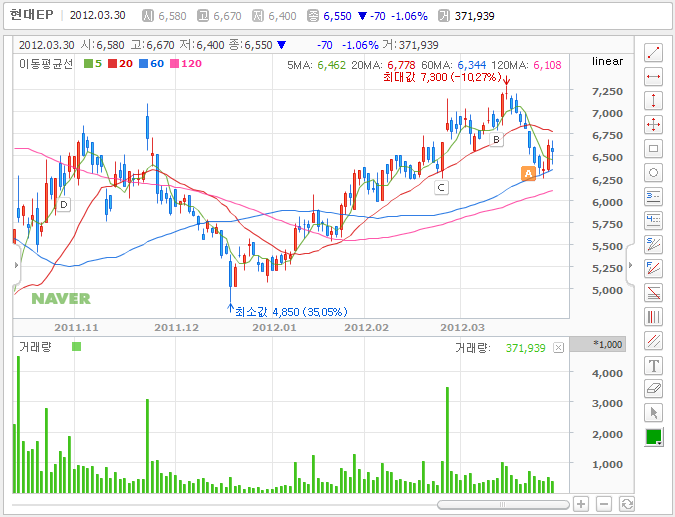Viewport: 675px width, 517px height.
Task: Select the vertical line tool
Action: coord(653,101)
